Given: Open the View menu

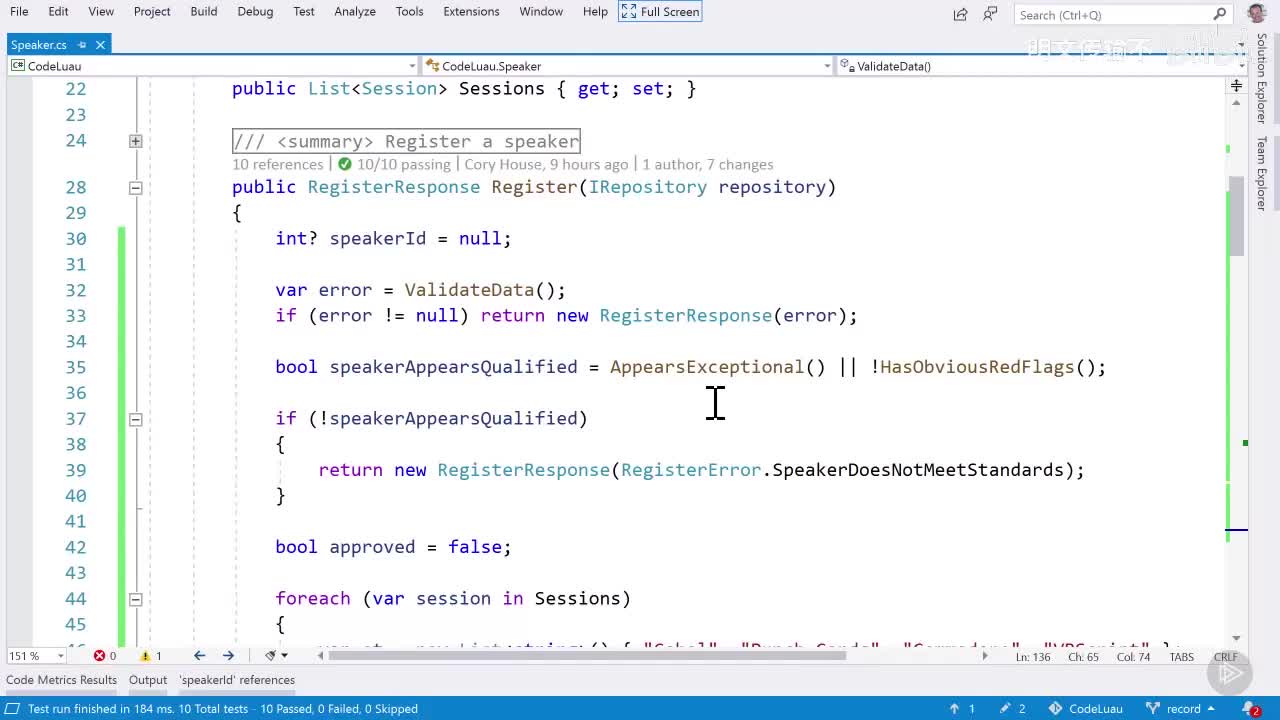Looking at the screenshot, I should tap(101, 11).
